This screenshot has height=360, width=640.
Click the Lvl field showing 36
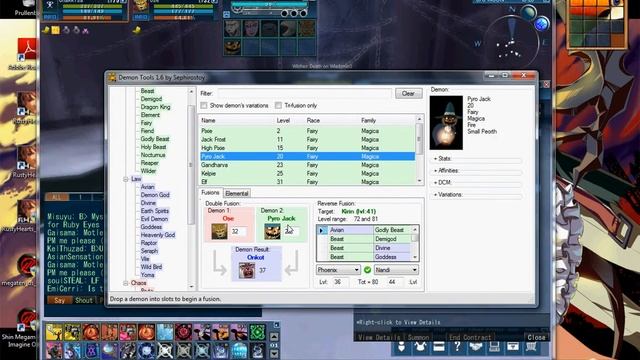[340, 282]
